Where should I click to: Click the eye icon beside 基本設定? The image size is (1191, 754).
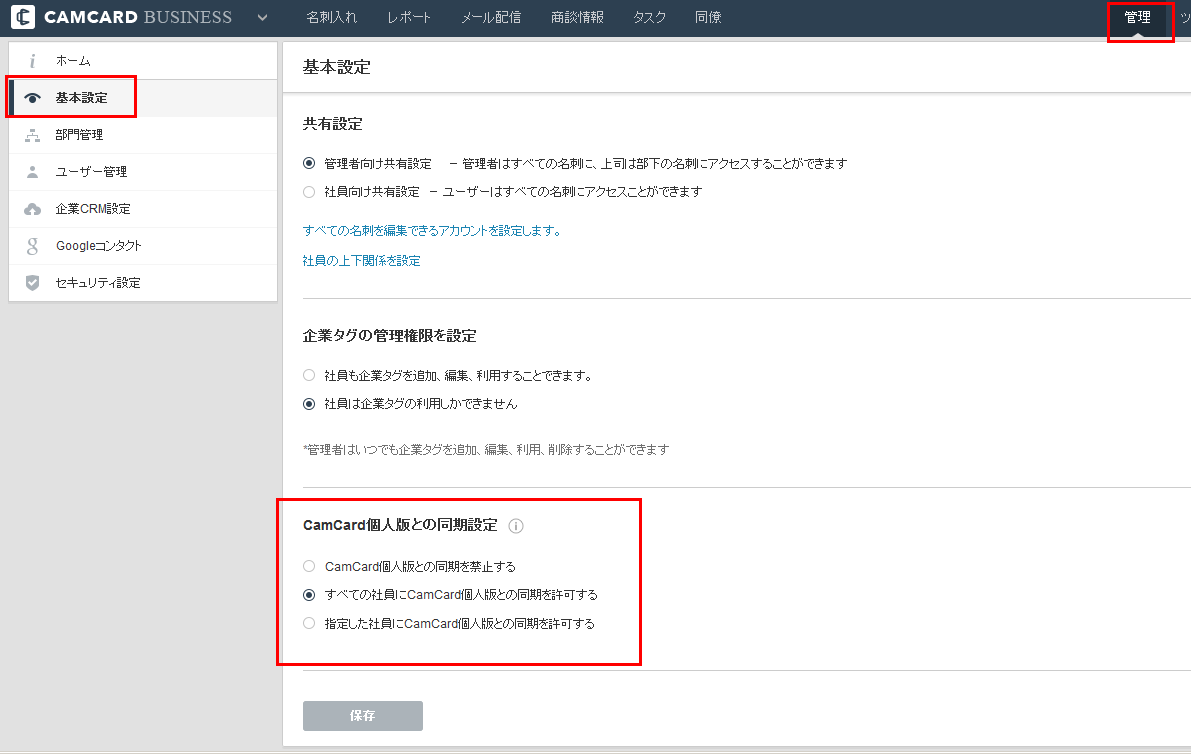[32, 98]
